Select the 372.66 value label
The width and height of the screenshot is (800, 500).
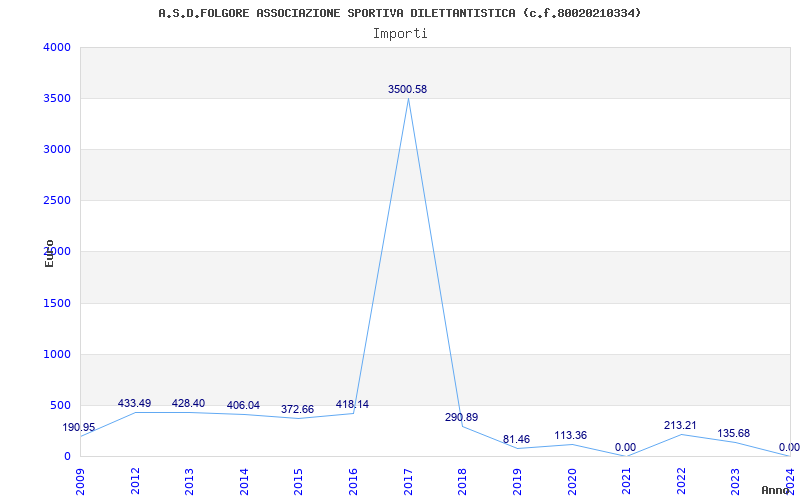(297, 409)
